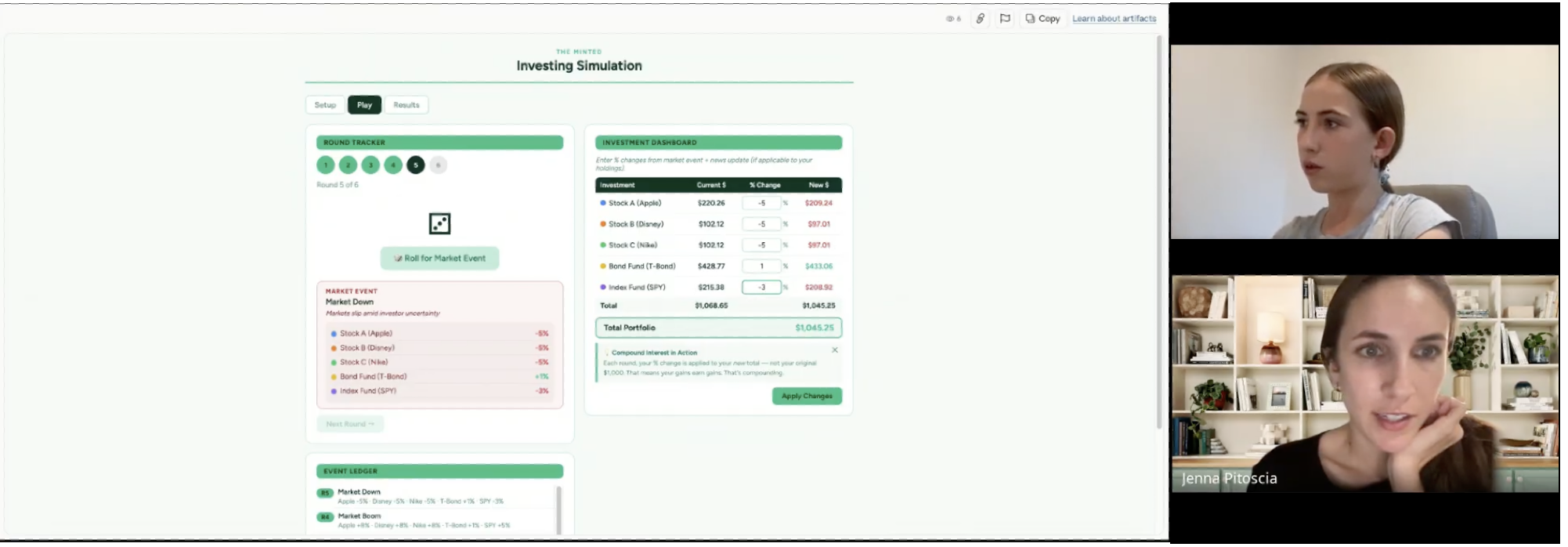Click yellow dot beside Bond Fund in dashboard
This screenshot has width=1568, height=547.
click(x=603, y=266)
